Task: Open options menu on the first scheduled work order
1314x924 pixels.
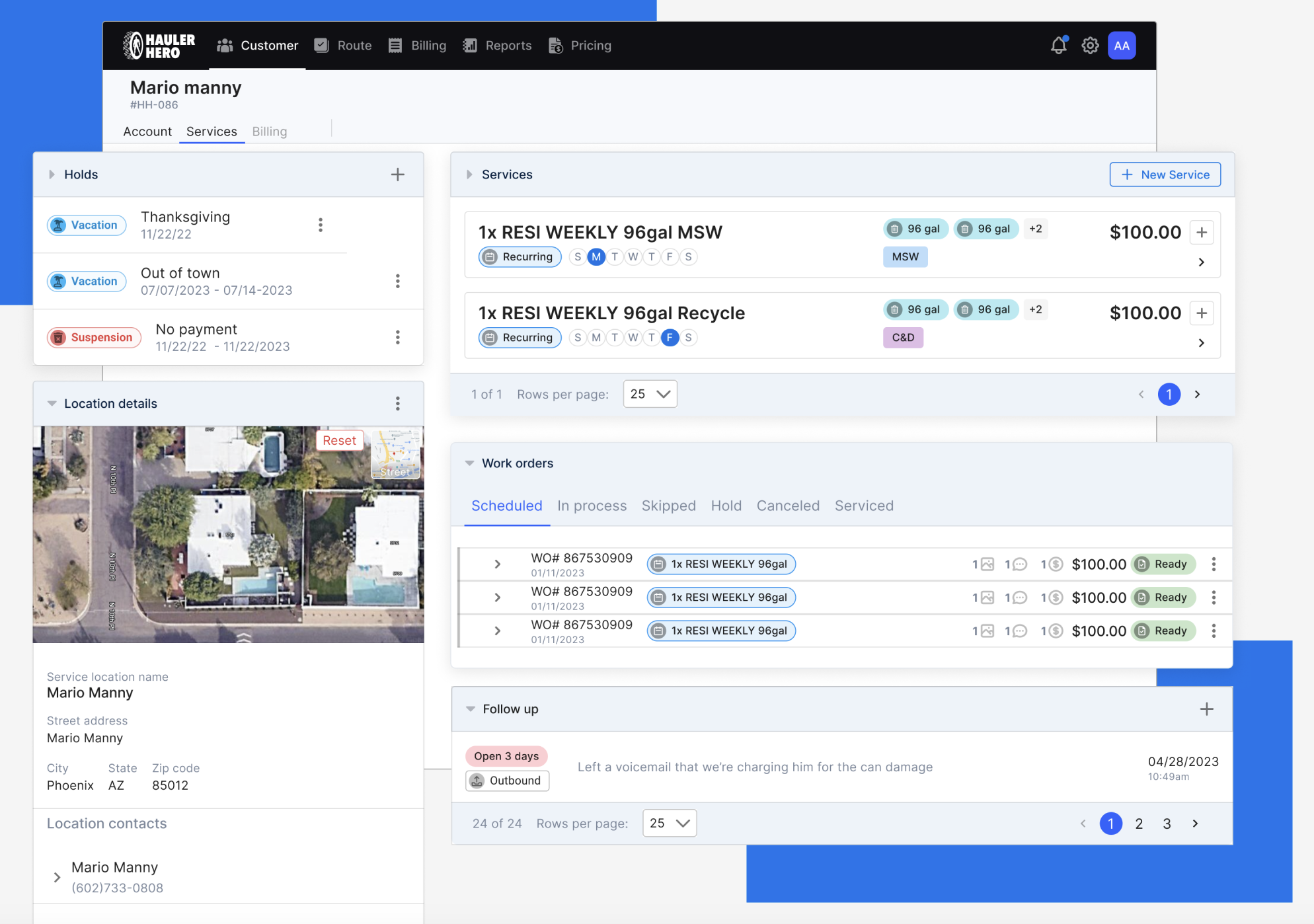Action: (1214, 564)
